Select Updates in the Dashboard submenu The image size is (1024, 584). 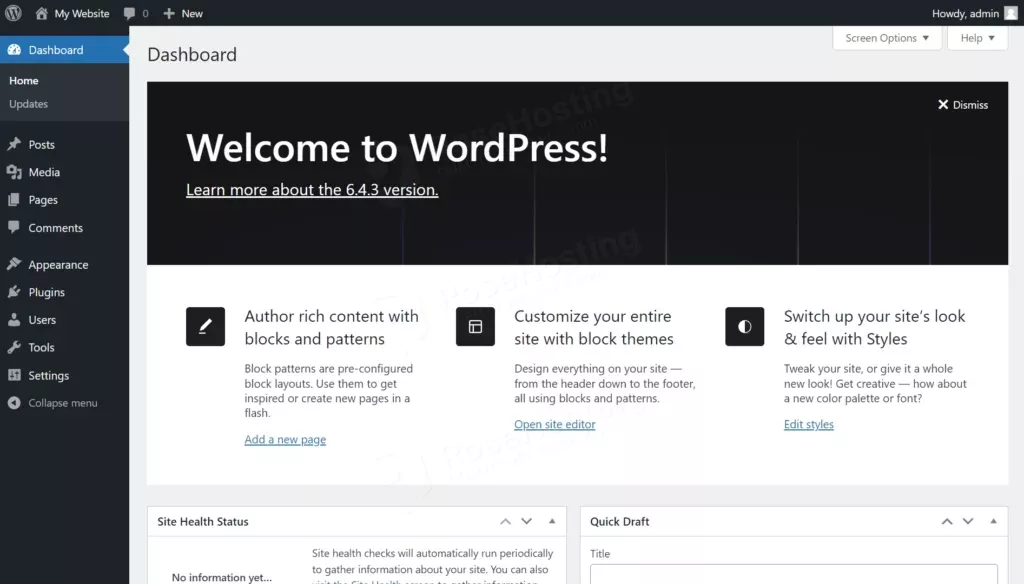pyautogui.click(x=28, y=104)
